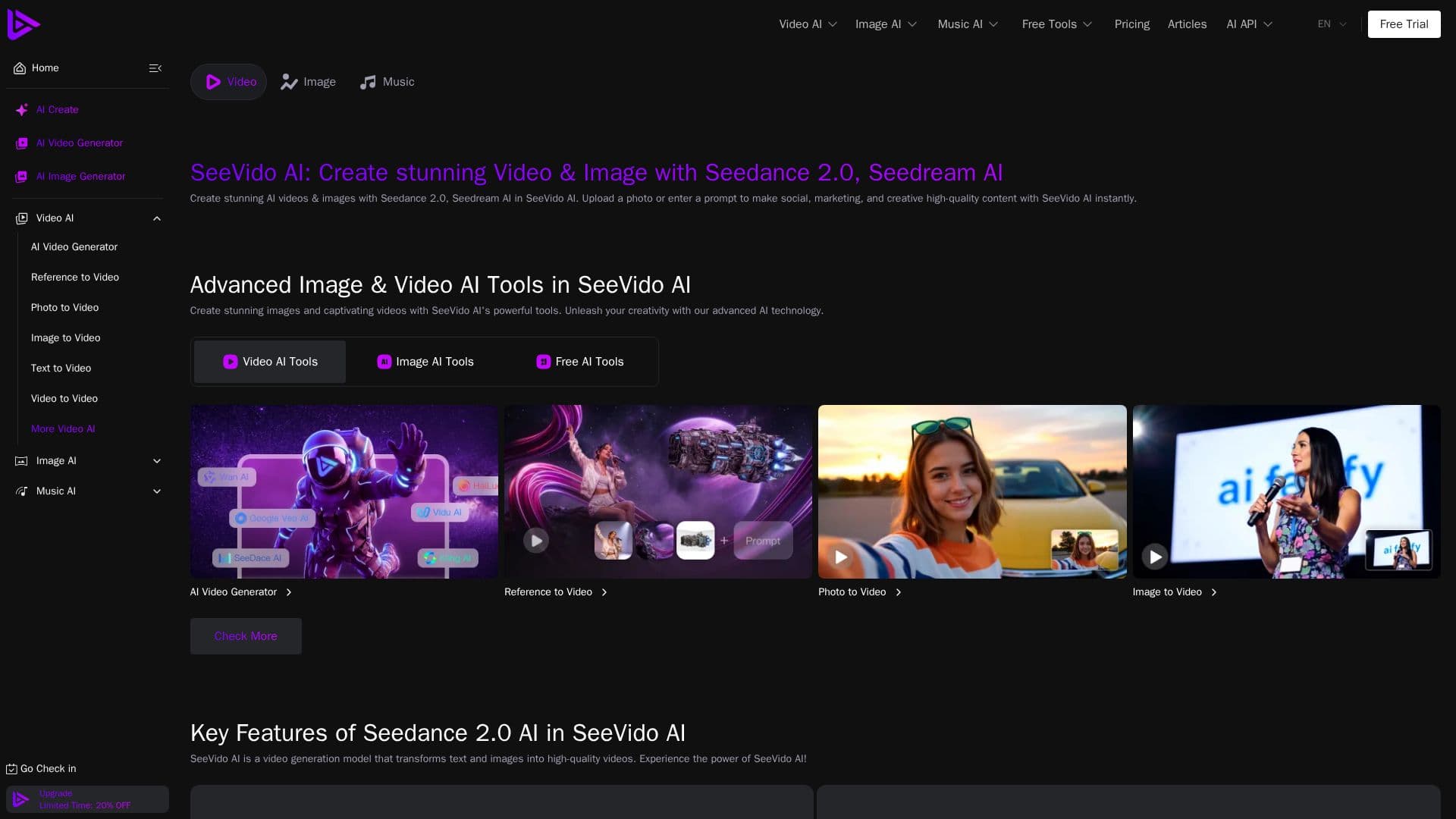Go to Articles page

pyautogui.click(x=1187, y=24)
